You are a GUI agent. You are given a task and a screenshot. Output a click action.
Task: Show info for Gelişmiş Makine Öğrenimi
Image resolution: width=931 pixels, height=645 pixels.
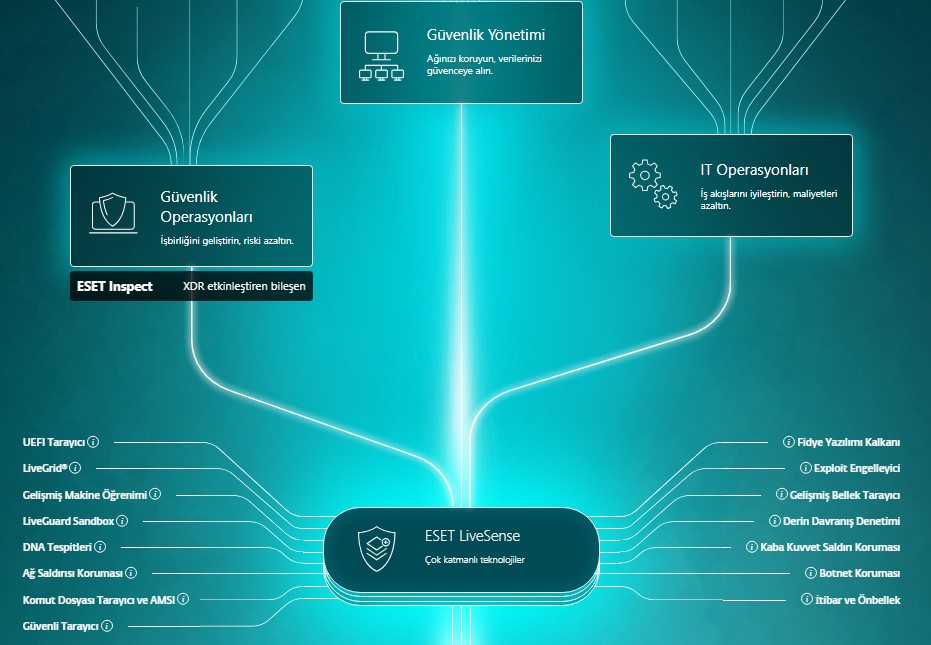point(155,494)
